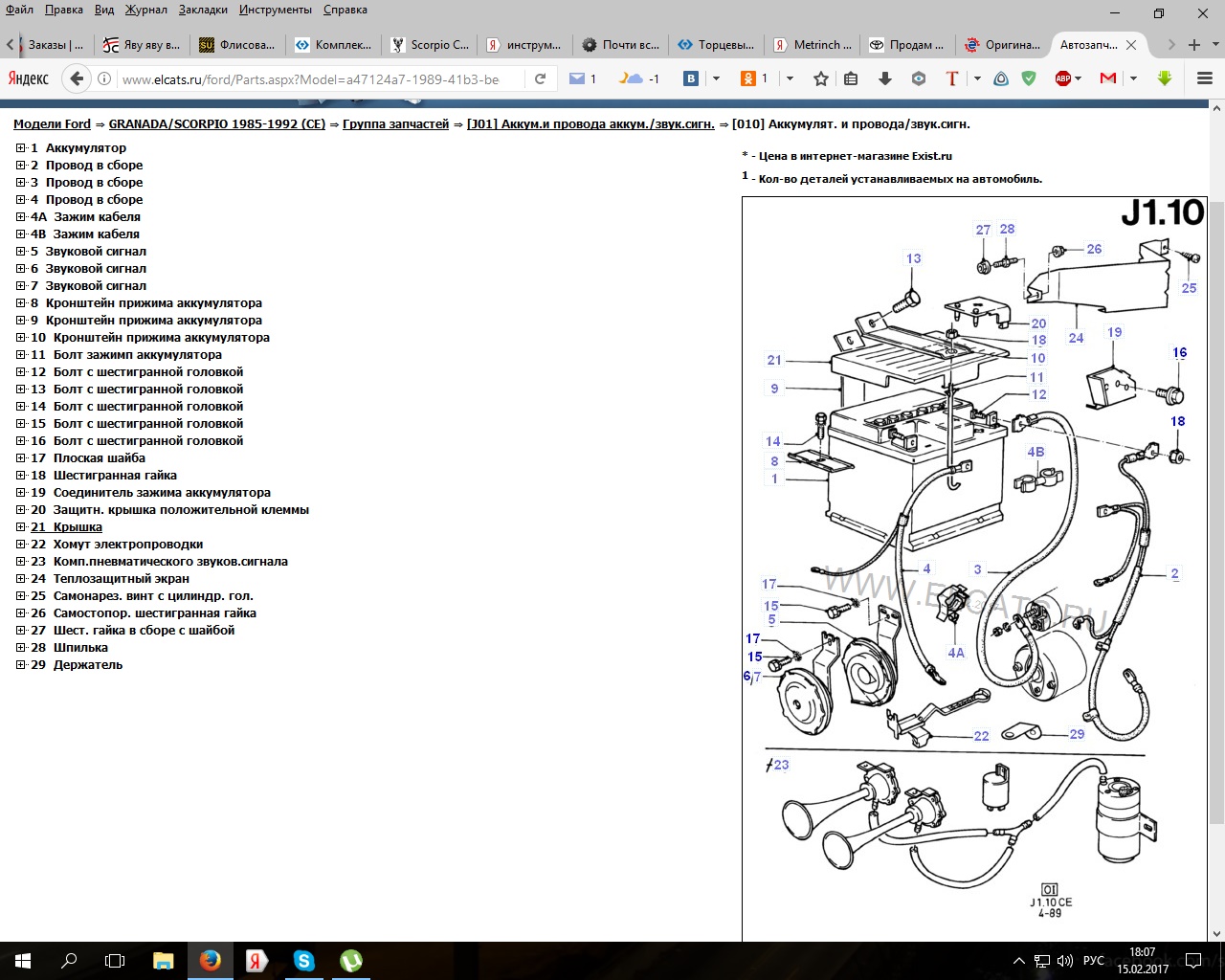Click the 20 Защитн. крышка положительной клеммы item

[169, 509]
